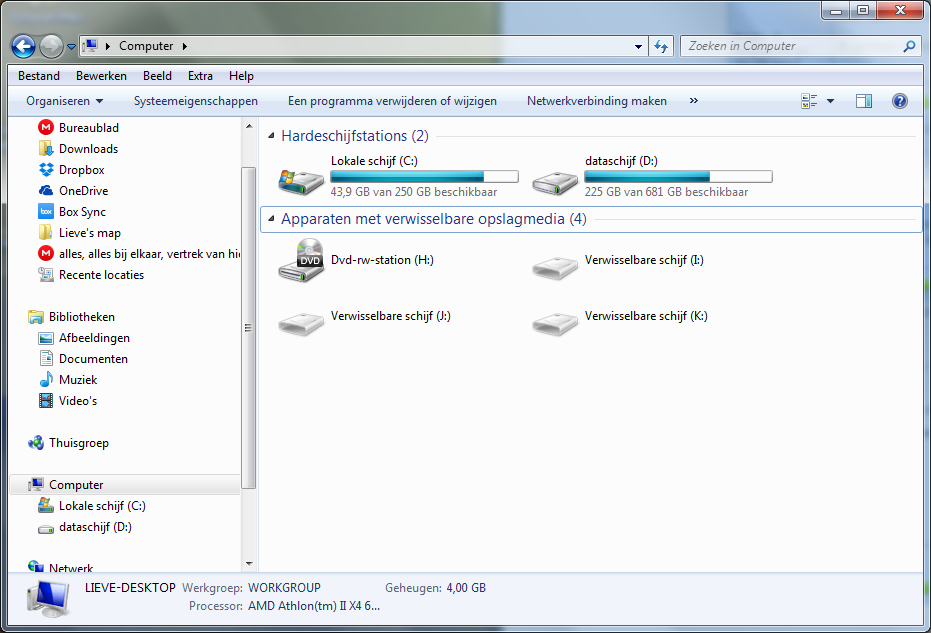Show more toolbar commands chevron

694,101
